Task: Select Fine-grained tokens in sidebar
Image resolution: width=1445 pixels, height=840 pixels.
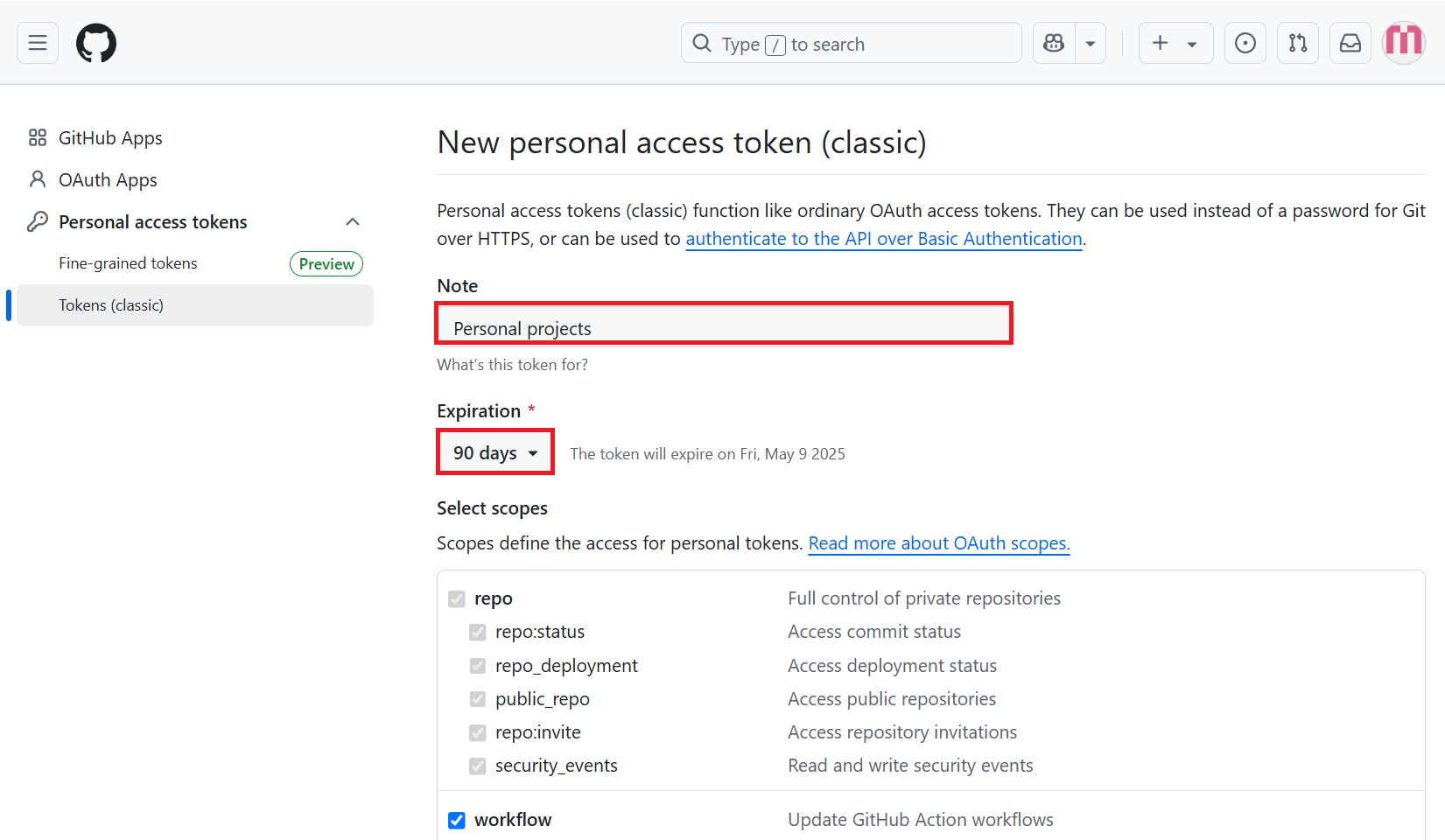Action: [128, 263]
